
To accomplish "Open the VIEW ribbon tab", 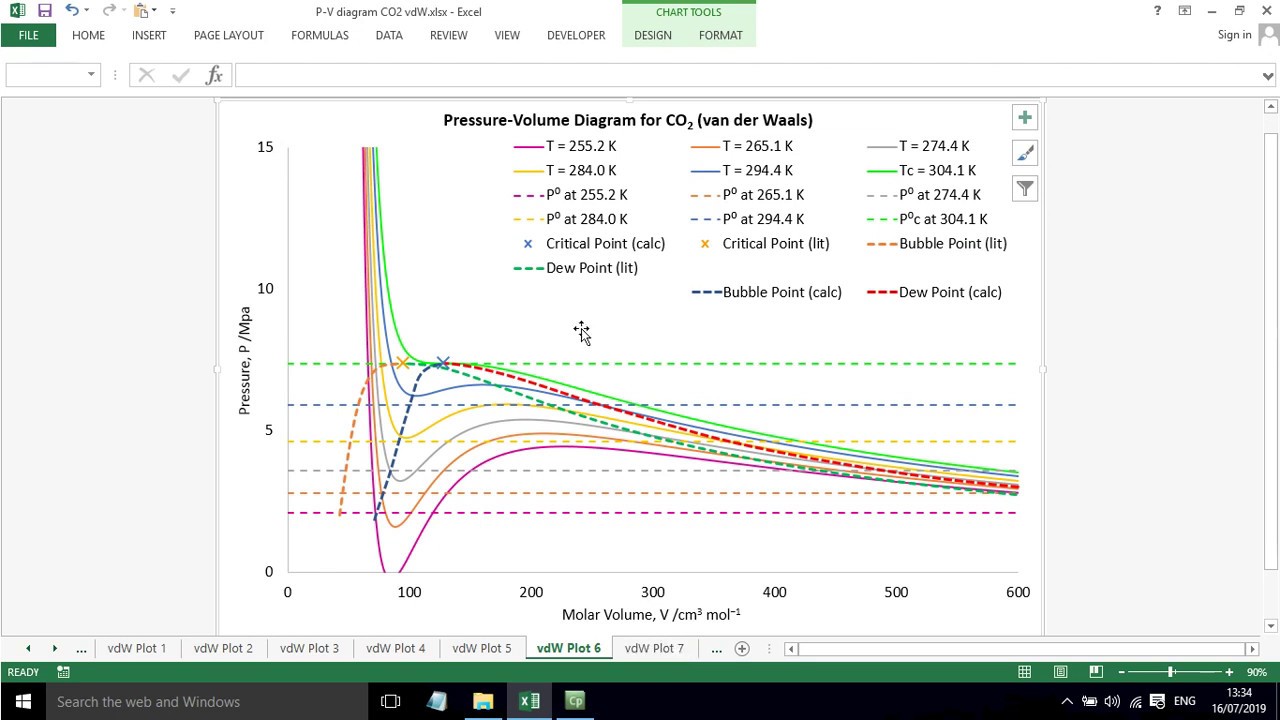I will (507, 35).
